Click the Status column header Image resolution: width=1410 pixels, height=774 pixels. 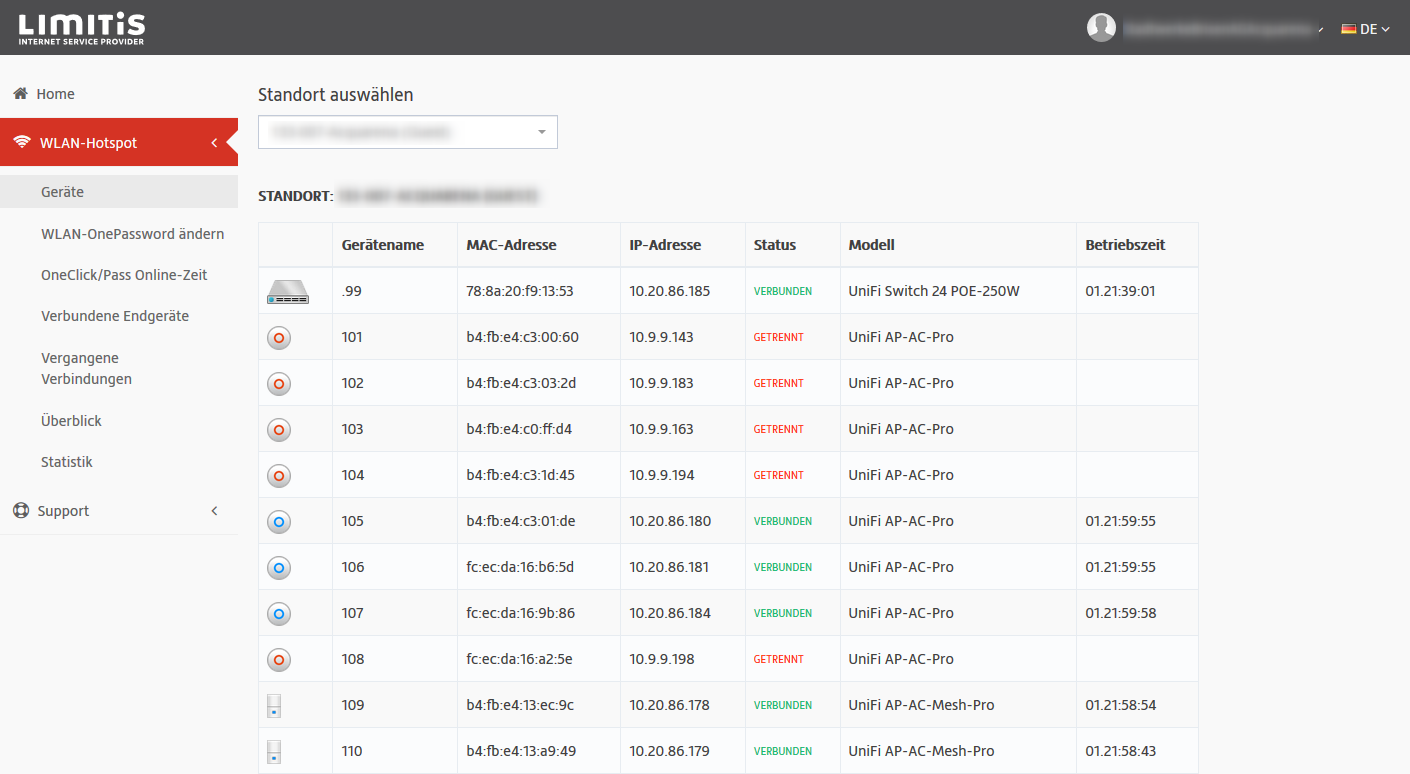[x=775, y=245]
